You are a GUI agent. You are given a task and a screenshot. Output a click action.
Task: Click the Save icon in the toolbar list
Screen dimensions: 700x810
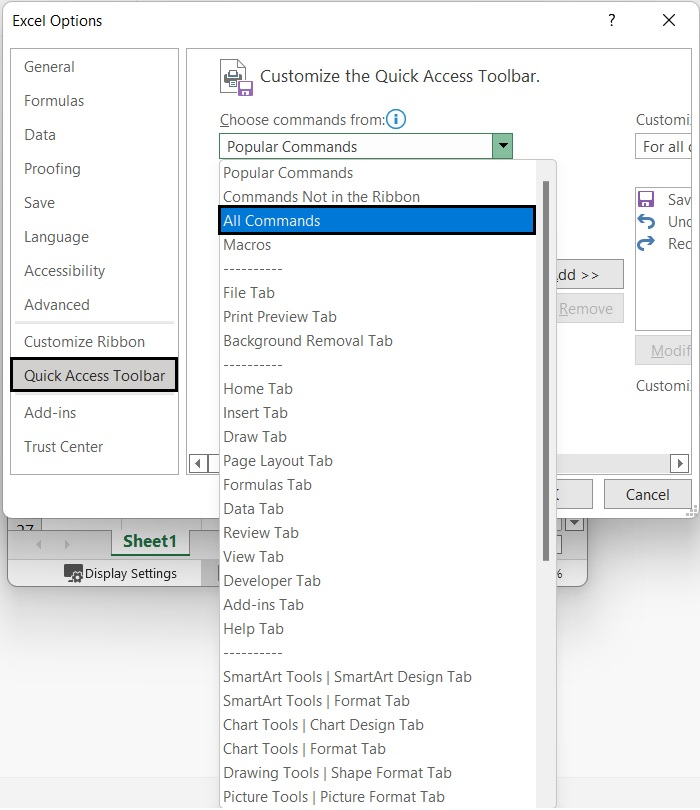pos(646,199)
